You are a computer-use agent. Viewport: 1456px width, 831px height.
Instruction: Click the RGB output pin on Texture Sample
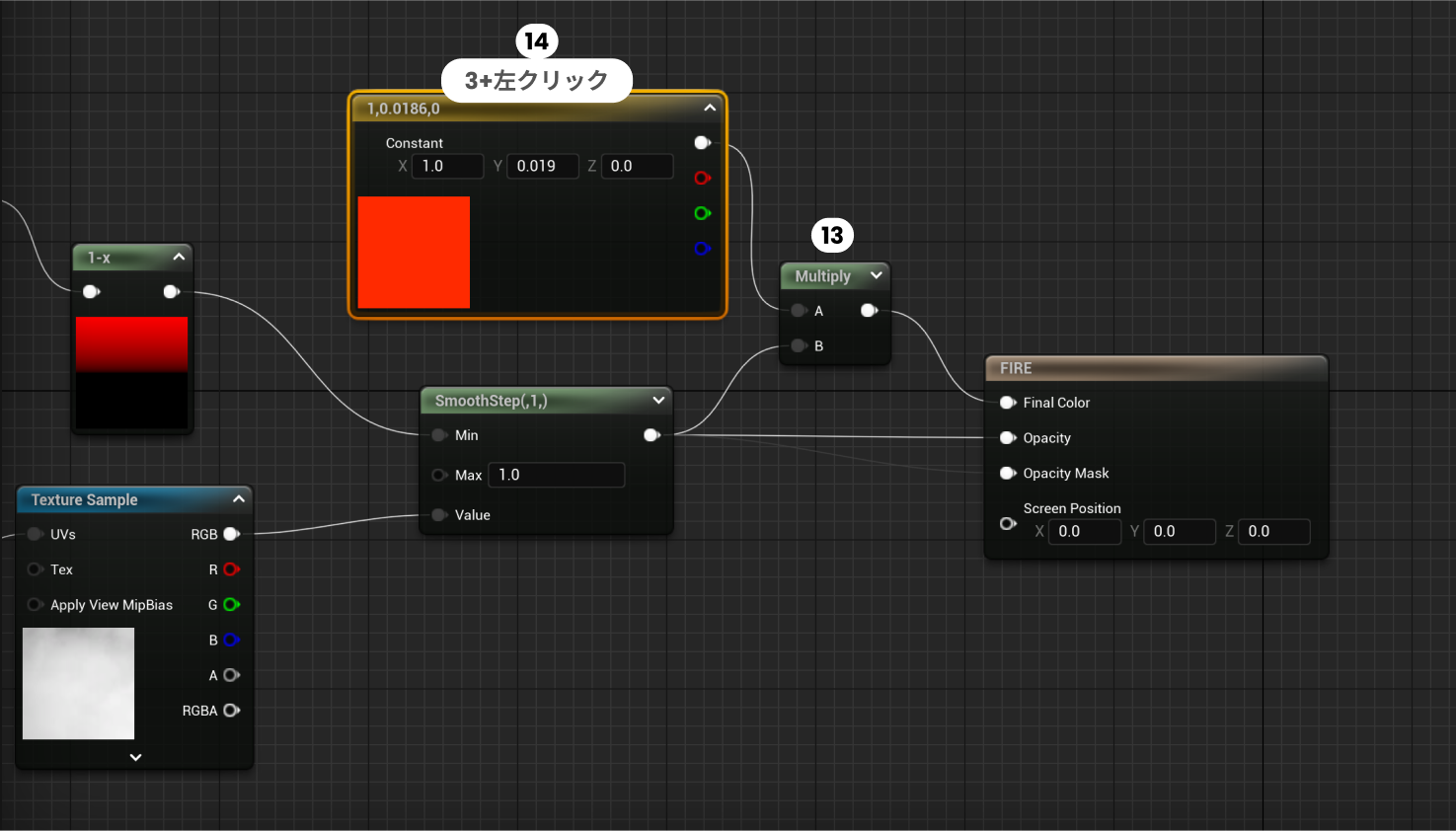tap(231, 534)
